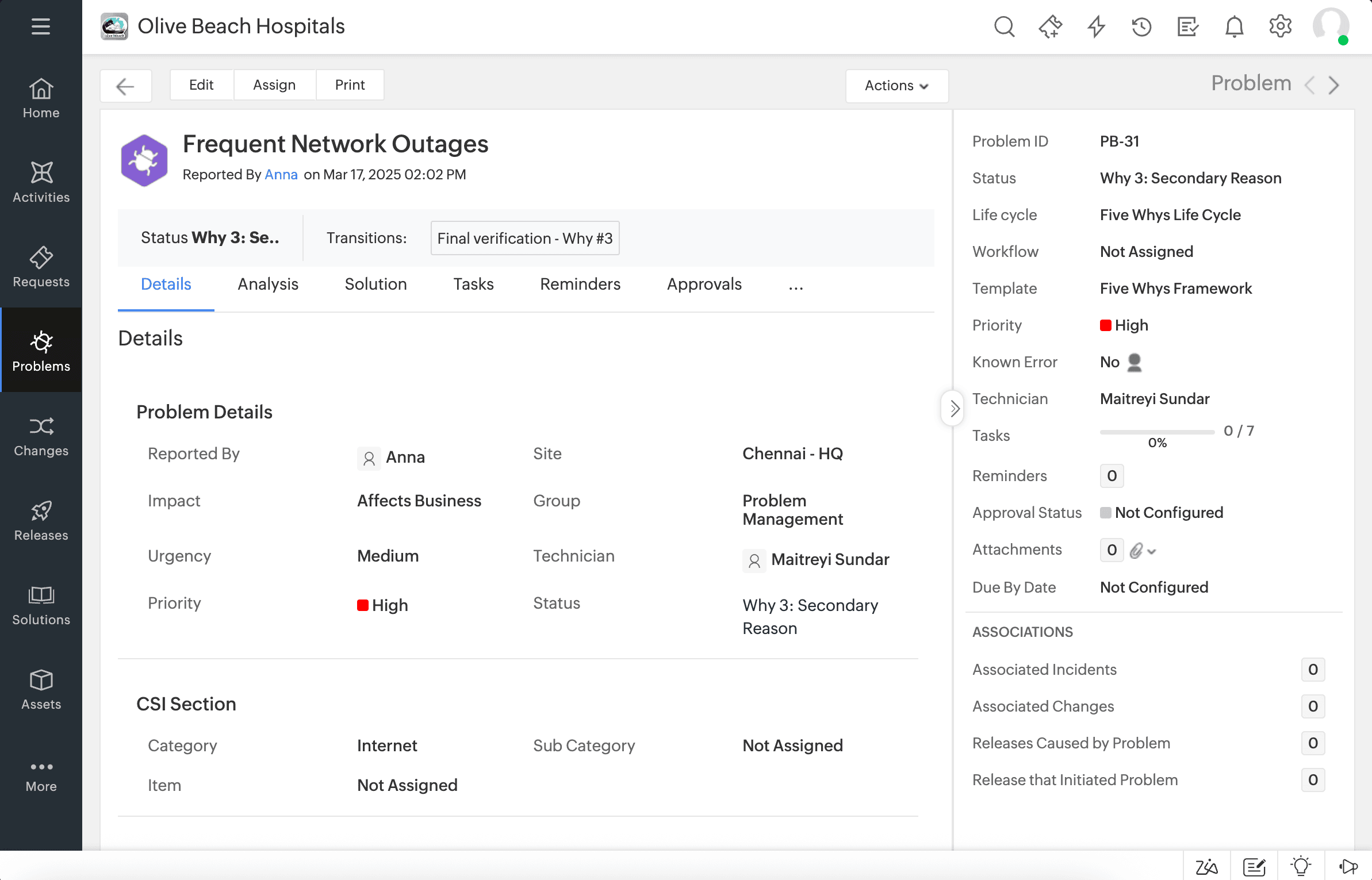This screenshot has width=1372, height=880.
Task: Switch to the Analysis tab
Action: click(x=268, y=284)
